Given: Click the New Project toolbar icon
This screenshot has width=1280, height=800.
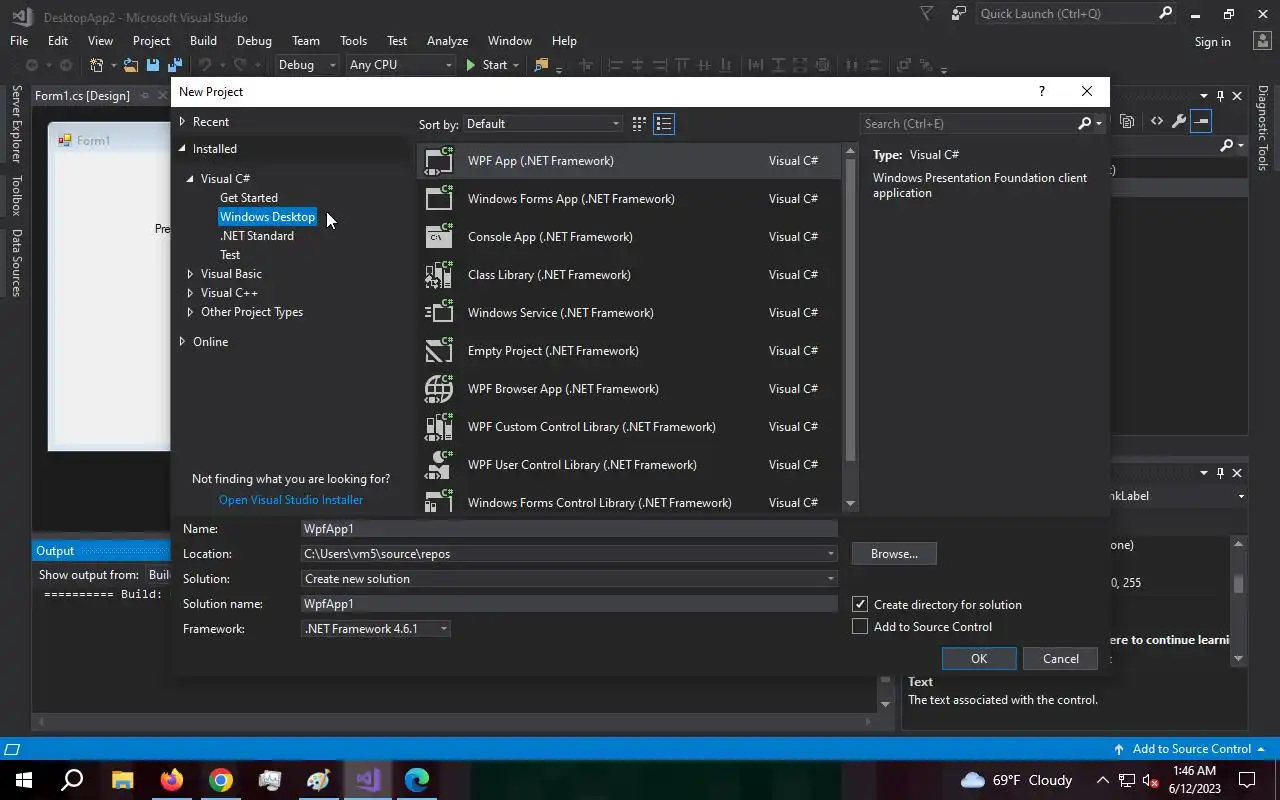Looking at the screenshot, I should point(97,65).
